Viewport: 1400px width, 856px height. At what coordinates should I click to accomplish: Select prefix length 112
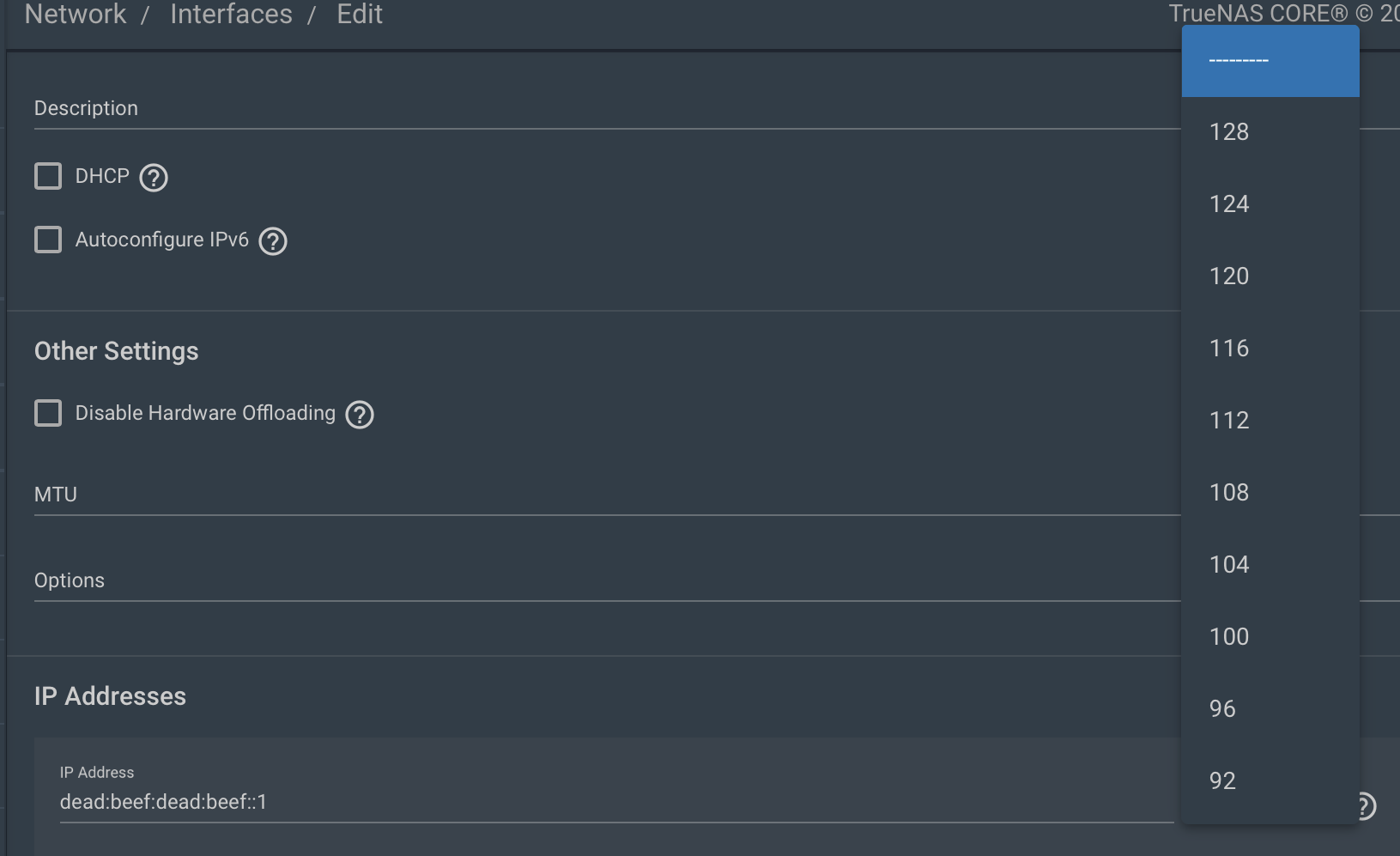coord(1270,421)
